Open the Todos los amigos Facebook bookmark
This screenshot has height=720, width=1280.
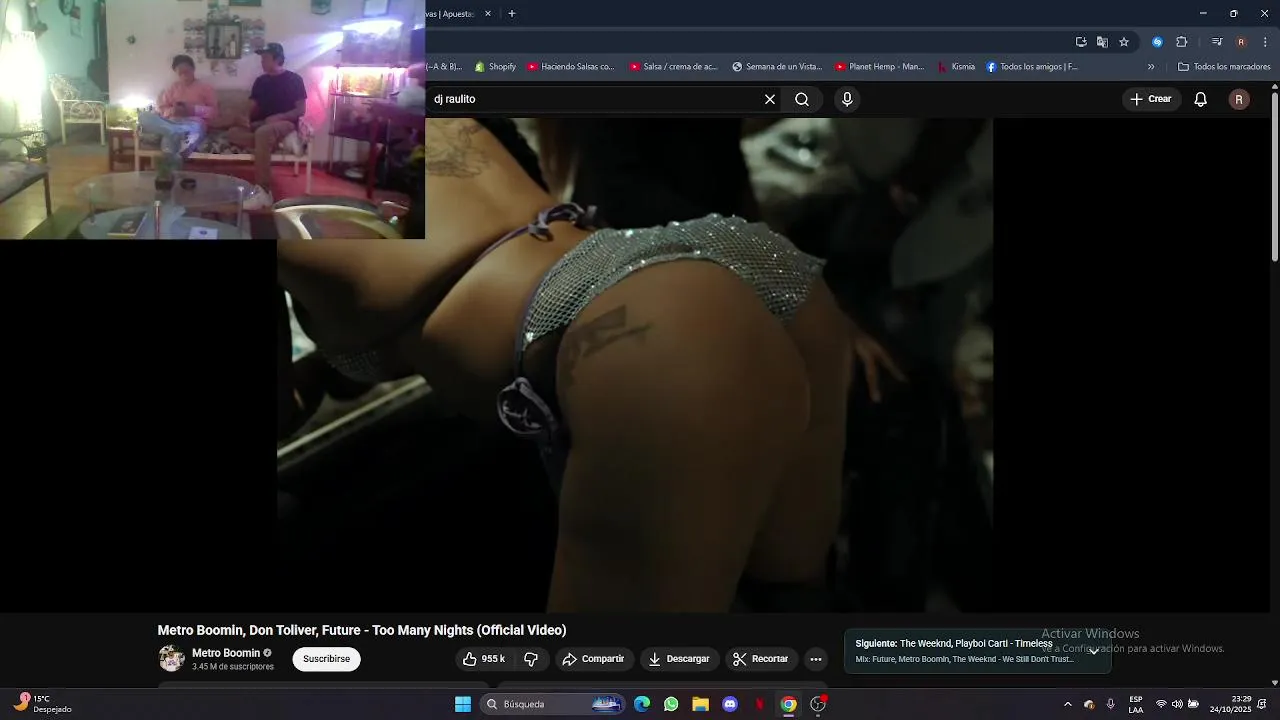pyautogui.click(x=1033, y=67)
